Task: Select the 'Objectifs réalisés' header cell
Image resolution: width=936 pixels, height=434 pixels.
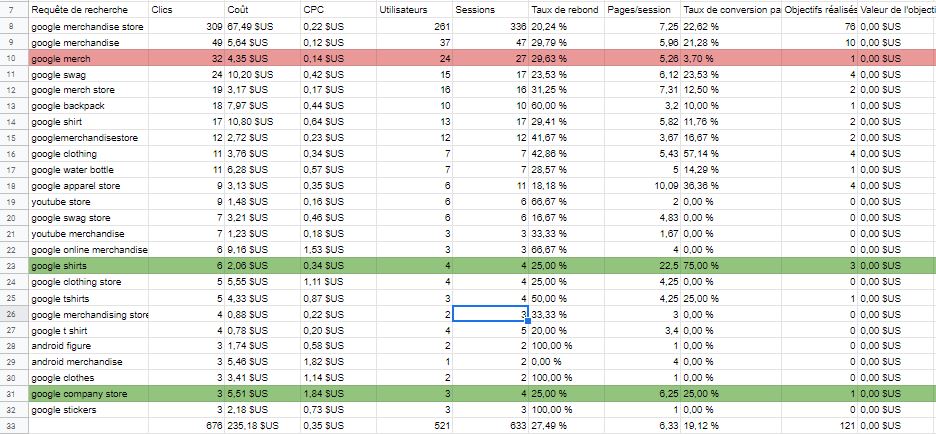Action: [820, 10]
